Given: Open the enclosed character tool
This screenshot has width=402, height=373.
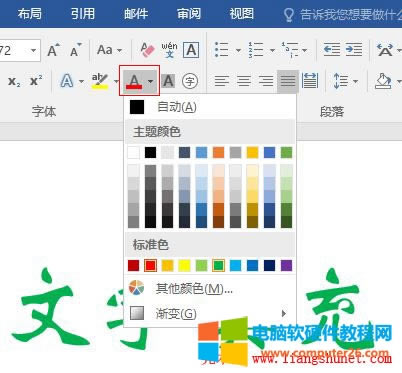Looking at the screenshot, I should coord(190,81).
